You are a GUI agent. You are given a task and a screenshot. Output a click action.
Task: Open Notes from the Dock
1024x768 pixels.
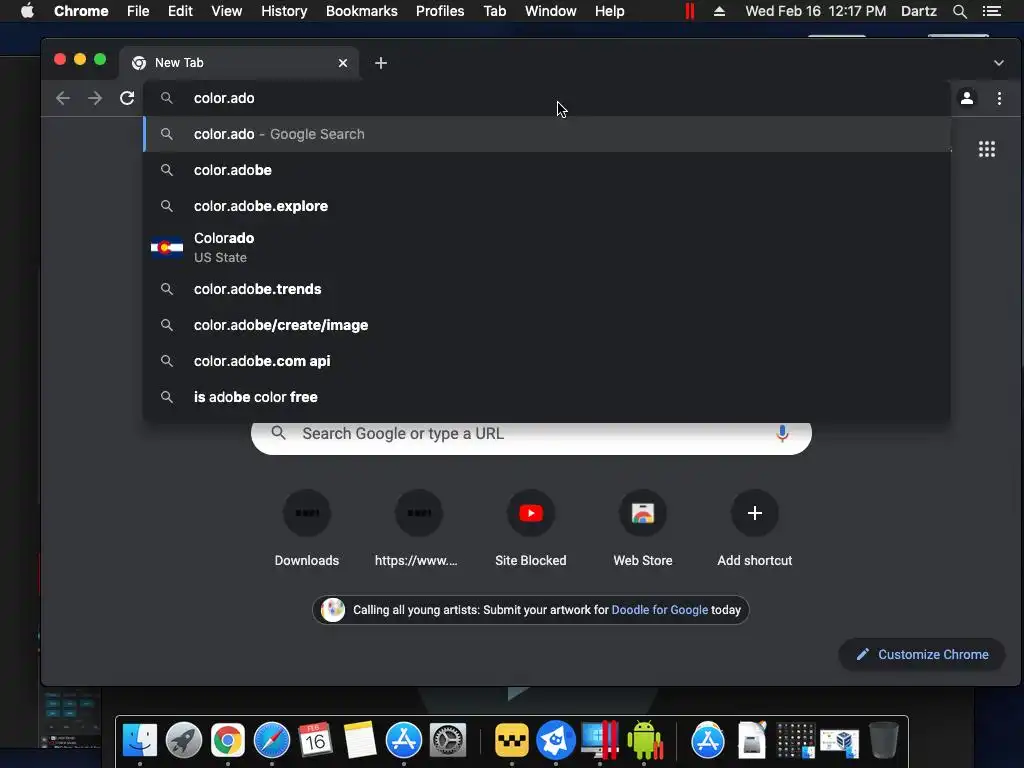(x=359, y=741)
